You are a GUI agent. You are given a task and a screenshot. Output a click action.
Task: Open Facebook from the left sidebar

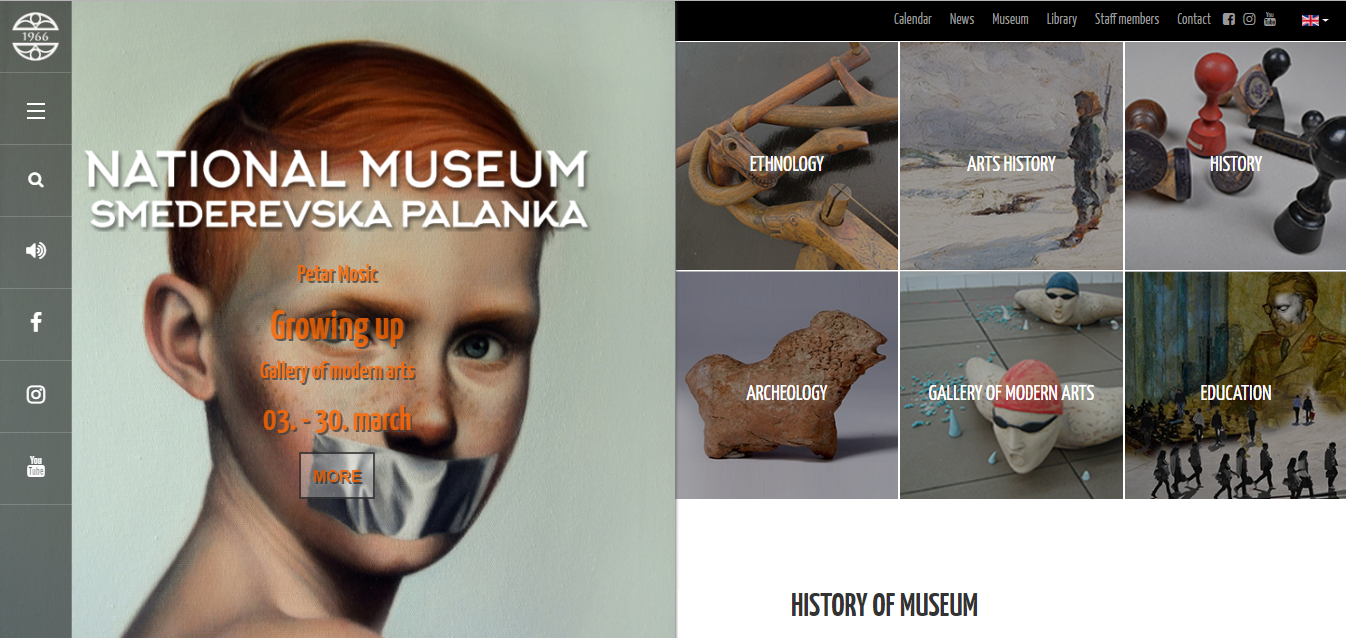36,322
